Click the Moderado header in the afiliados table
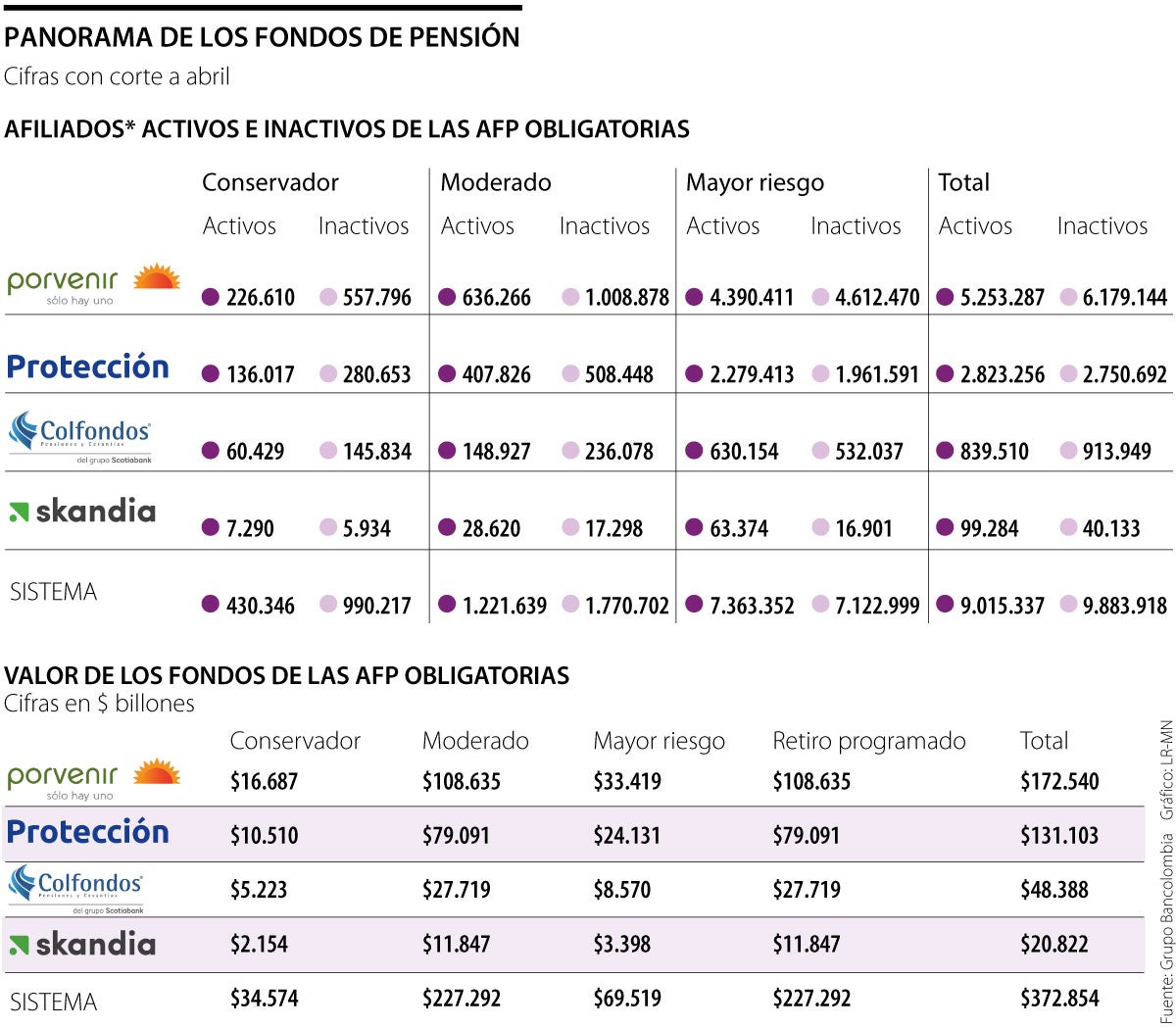 point(495,183)
